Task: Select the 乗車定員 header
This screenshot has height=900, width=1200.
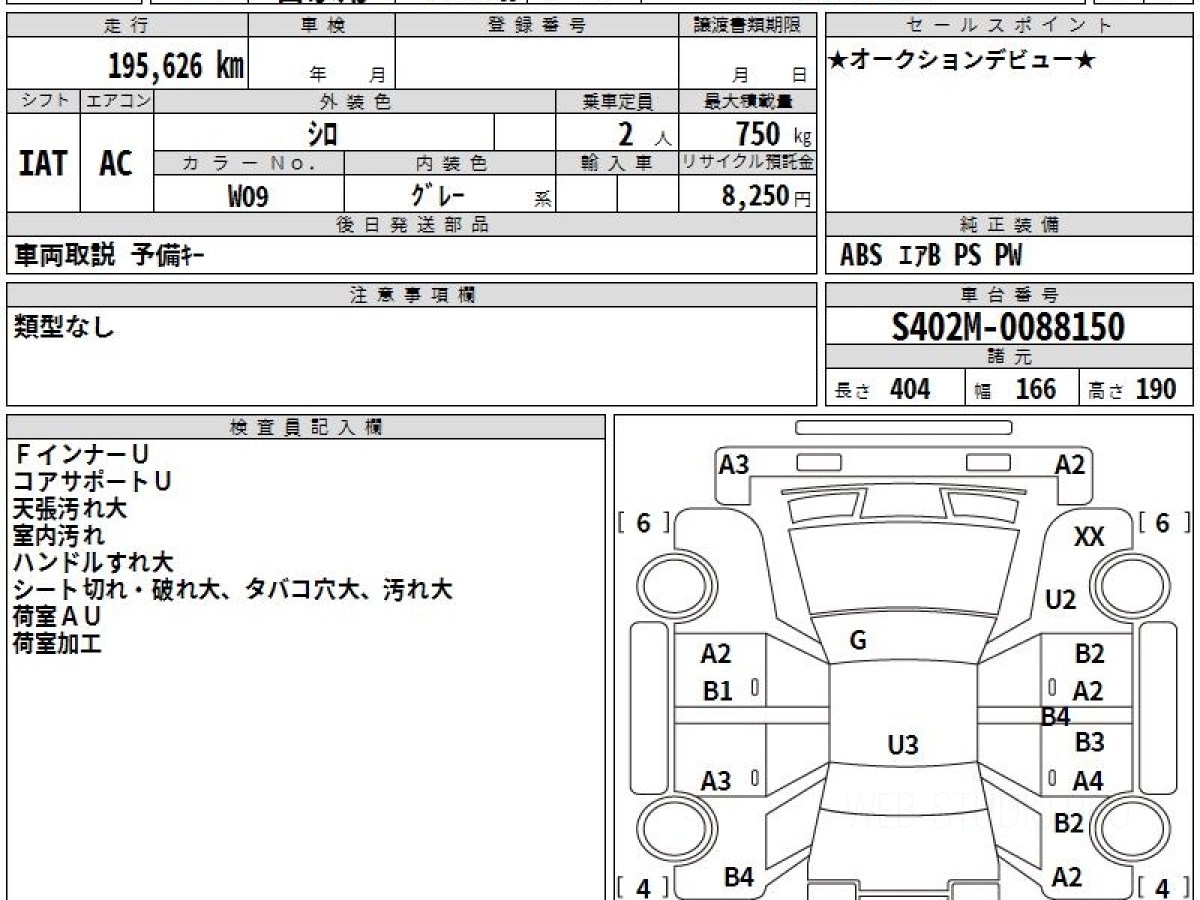Action: (x=617, y=101)
